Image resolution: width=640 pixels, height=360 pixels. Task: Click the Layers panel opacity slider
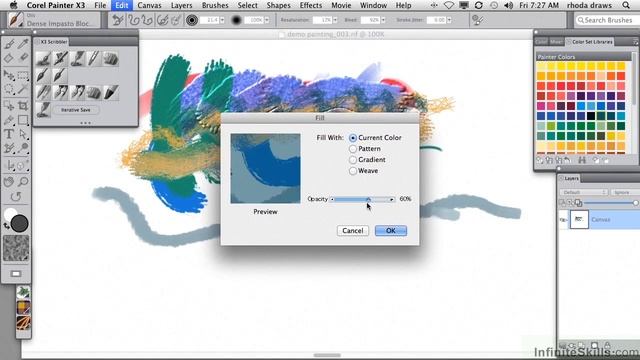point(611,202)
